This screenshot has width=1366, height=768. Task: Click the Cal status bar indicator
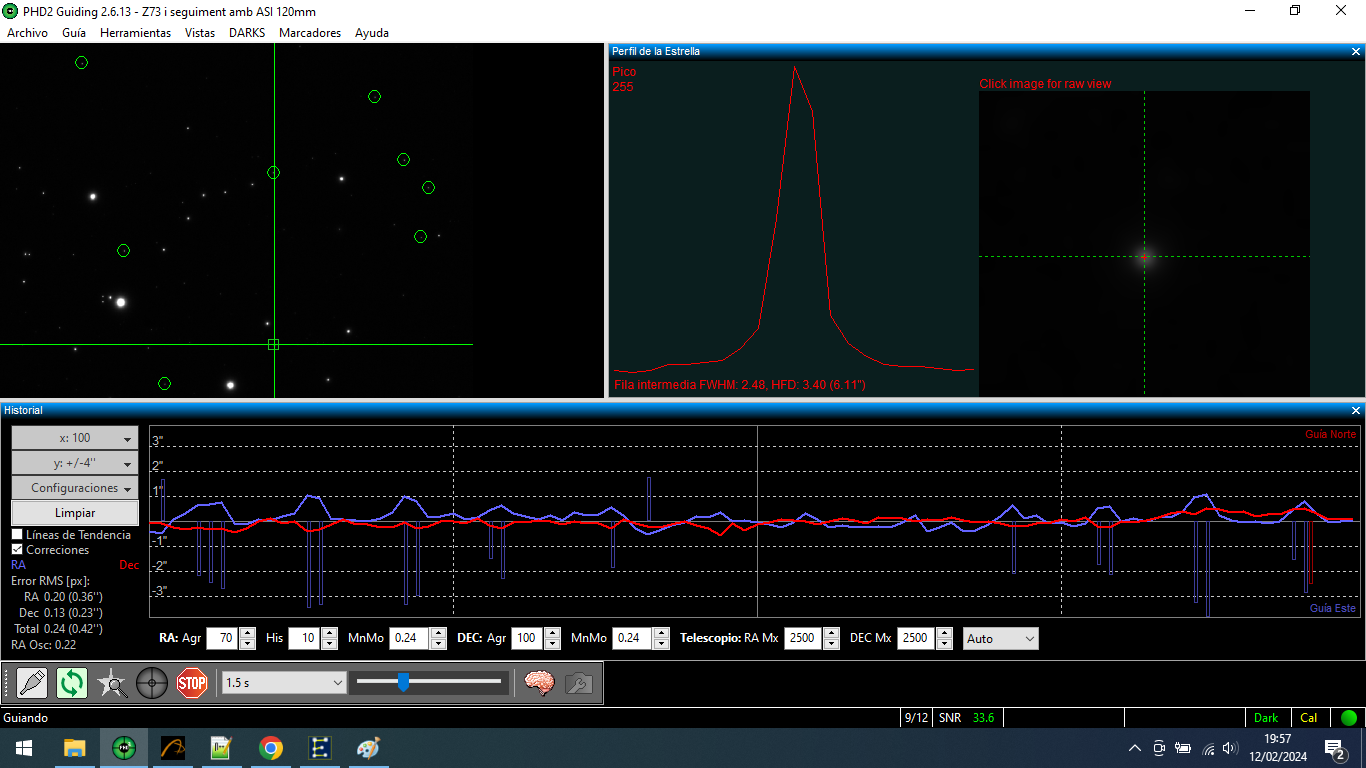1309,718
